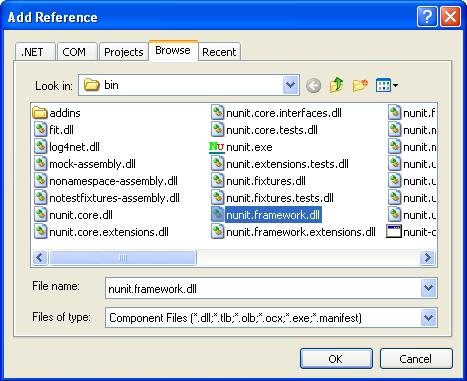Image resolution: width=467 pixels, height=381 pixels.
Task: Click the notestfixtures-assembly.dll file icon
Action: (41, 198)
